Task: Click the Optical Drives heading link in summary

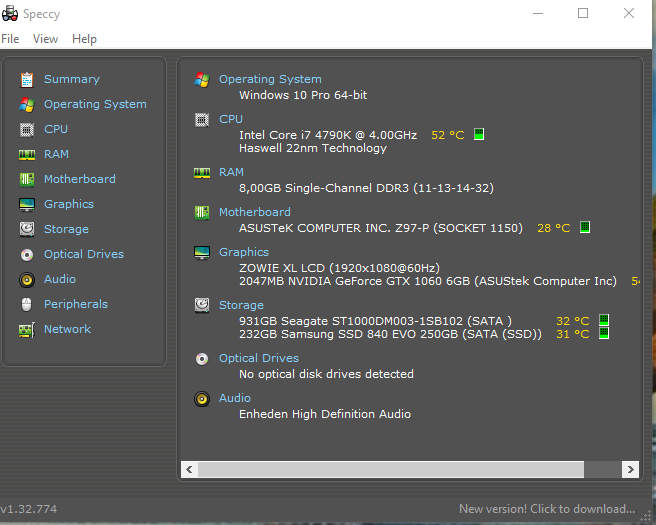Action: (259, 358)
